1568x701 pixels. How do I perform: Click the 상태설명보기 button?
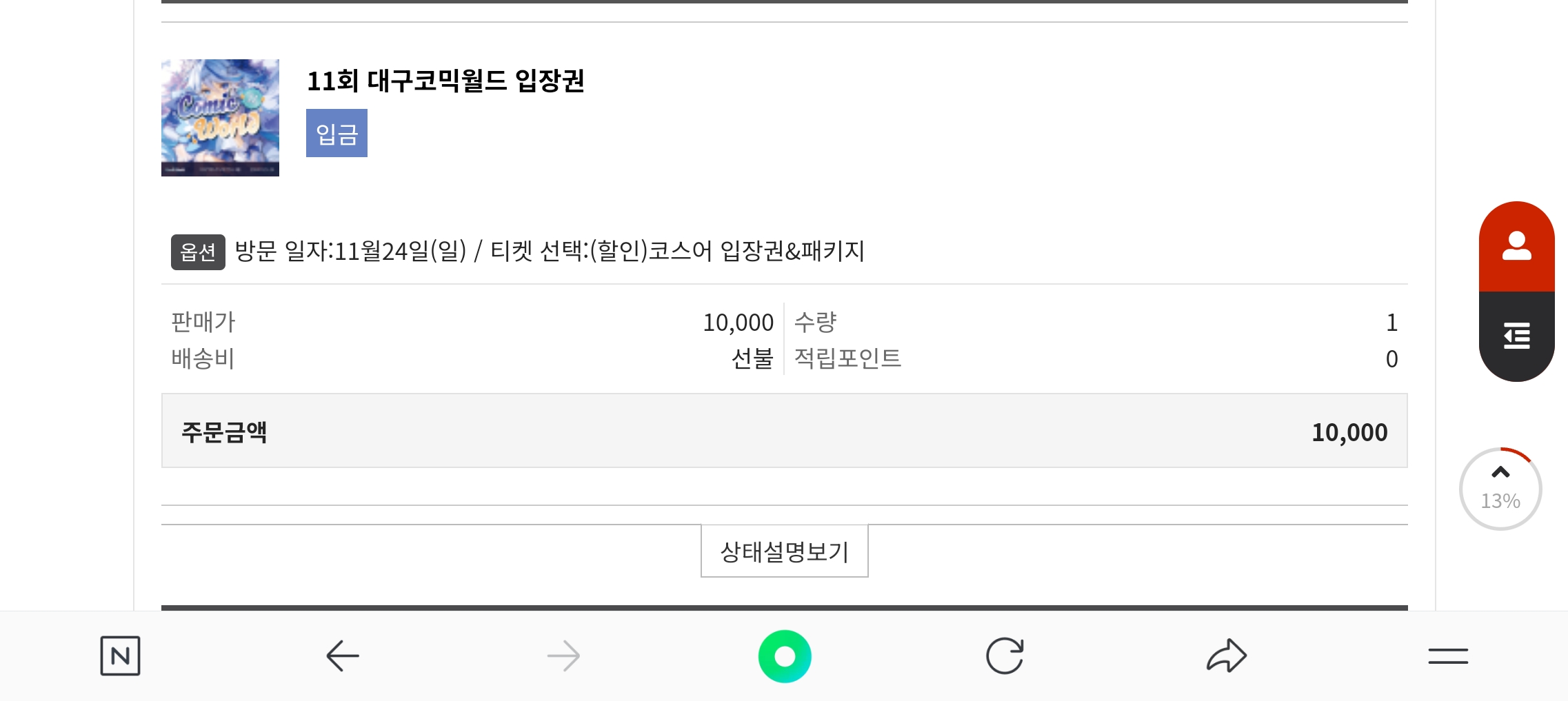[784, 551]
